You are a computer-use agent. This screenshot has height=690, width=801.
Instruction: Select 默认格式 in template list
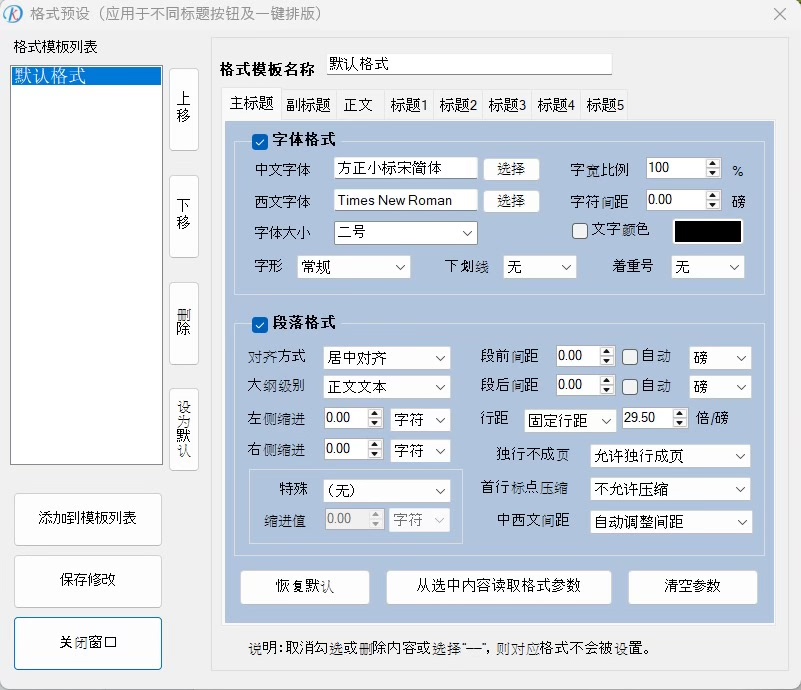coord(86,76)
